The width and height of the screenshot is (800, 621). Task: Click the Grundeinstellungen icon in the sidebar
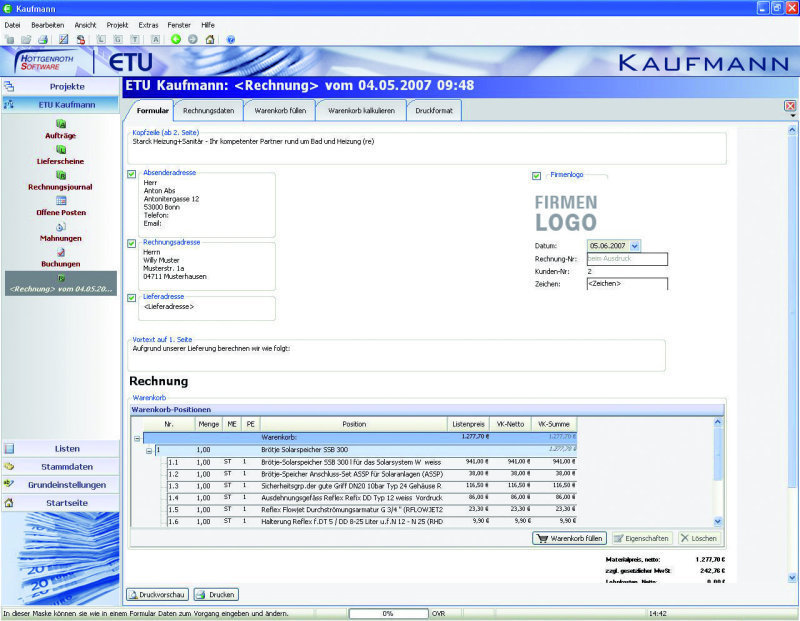(x=9, y=484)
